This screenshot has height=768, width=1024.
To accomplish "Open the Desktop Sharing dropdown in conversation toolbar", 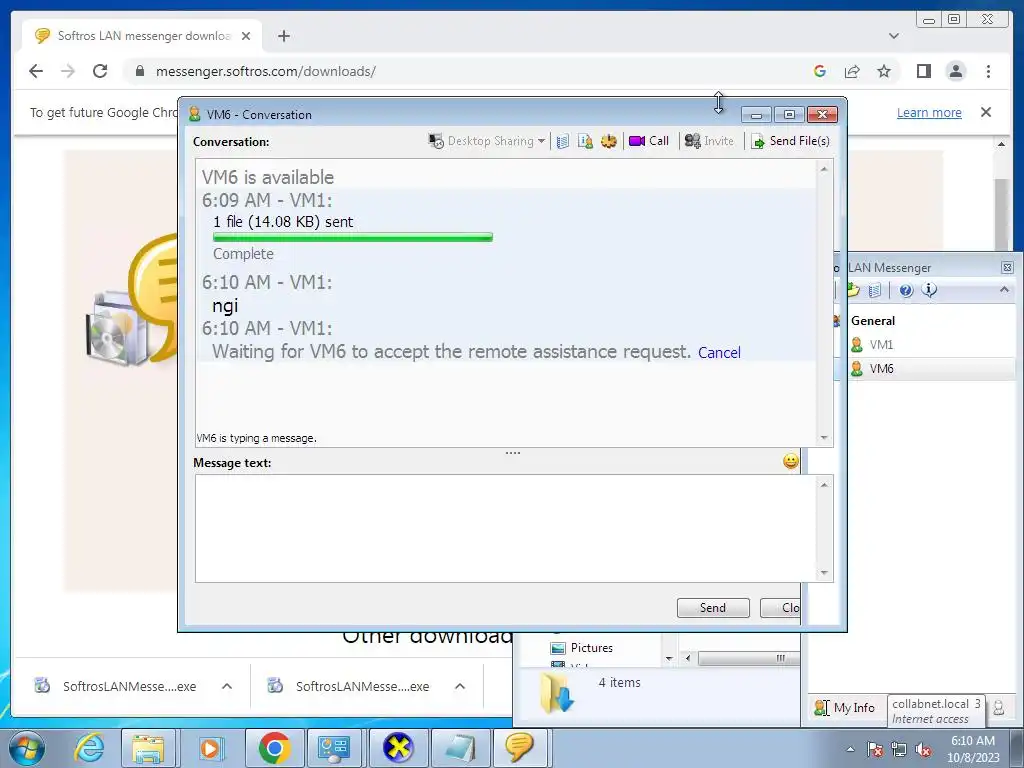I will point(487,141).
